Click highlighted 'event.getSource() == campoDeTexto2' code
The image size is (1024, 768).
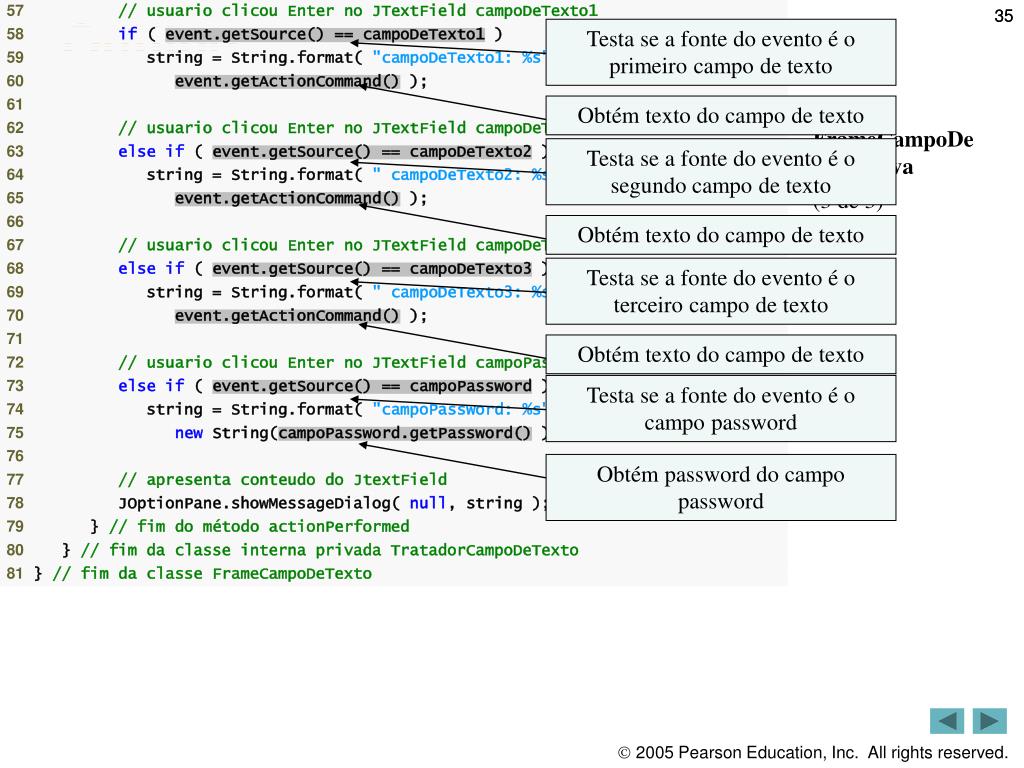[x=371, y=152]
